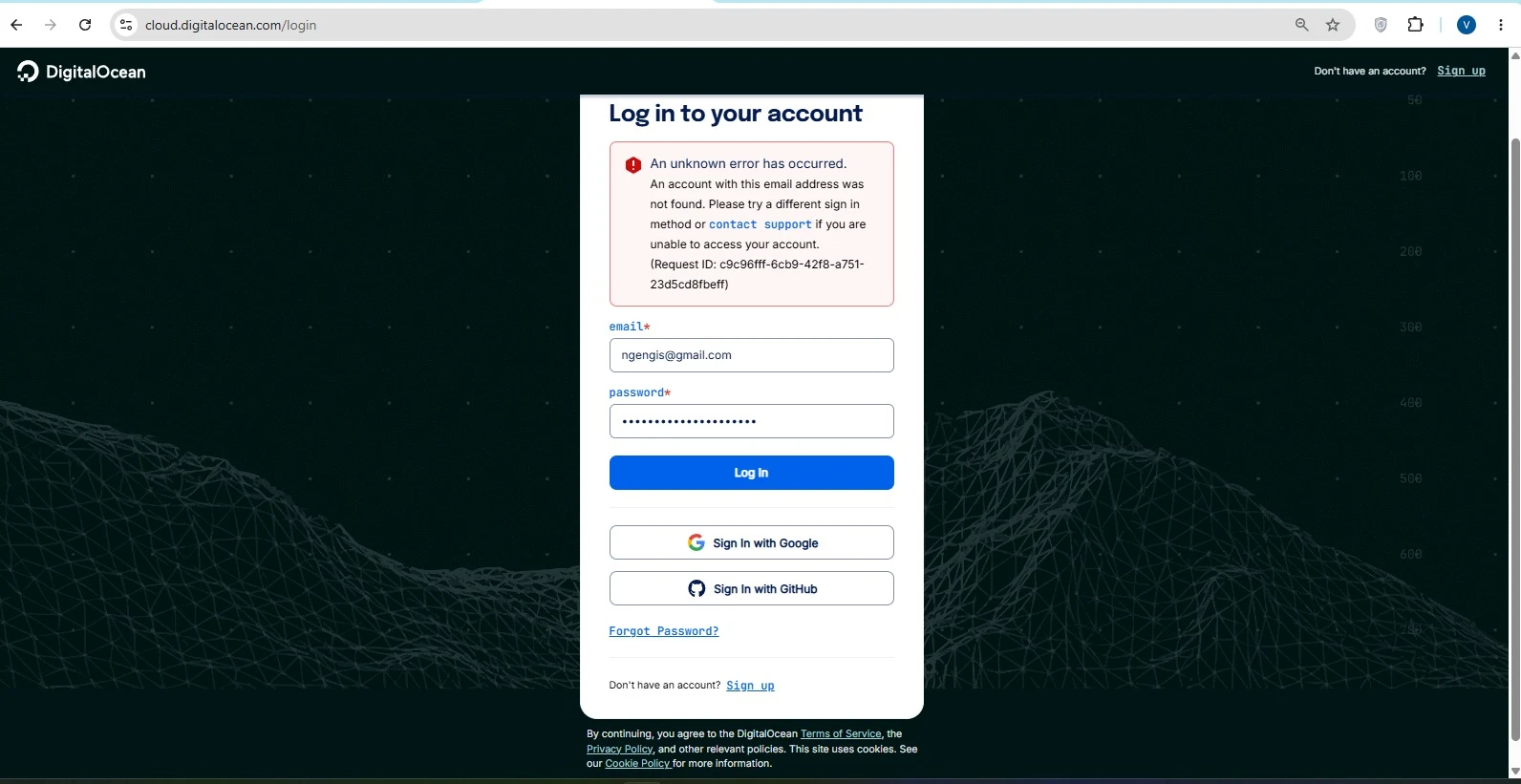
Task: Focus the password input field
Action: pos(751,421)
